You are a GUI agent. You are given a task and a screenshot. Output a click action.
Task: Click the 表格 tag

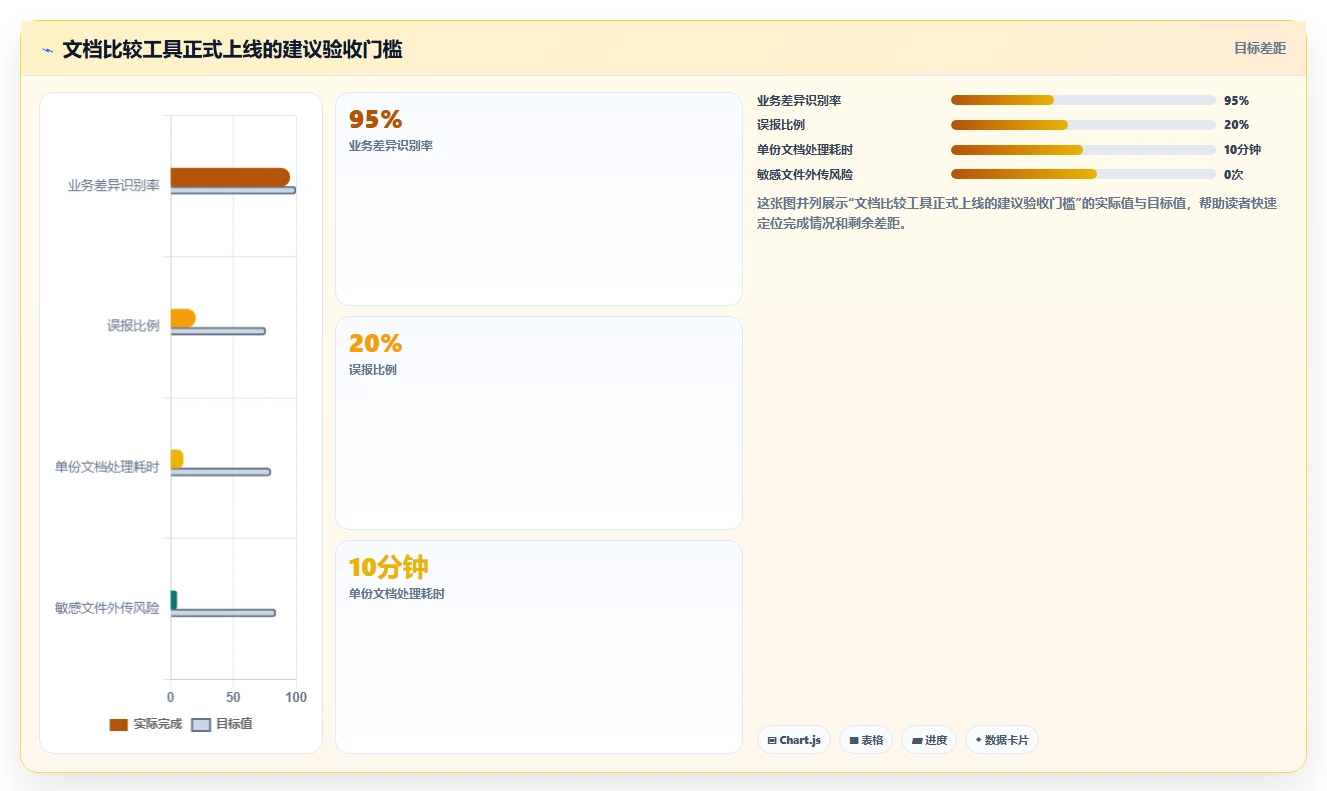pyautogui.click(x=866, y=740)
